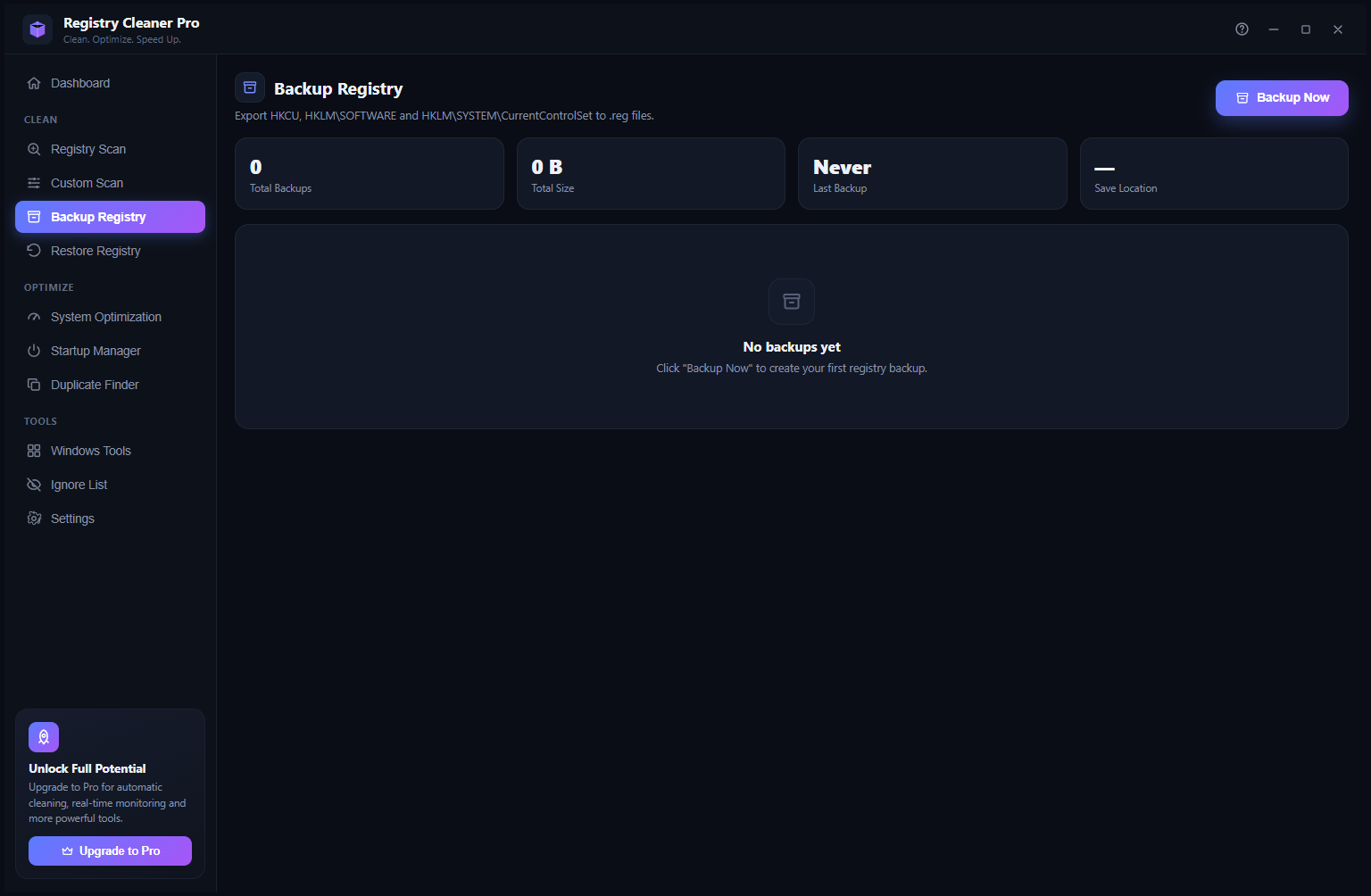The width and height of the screenshot is (1371, 896).
Task: Open the help question mark icon
Action: click(x=1242, y=29)
